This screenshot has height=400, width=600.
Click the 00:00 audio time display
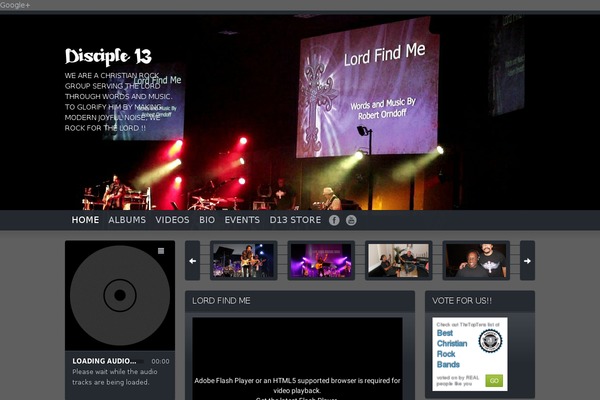[160, 361]
